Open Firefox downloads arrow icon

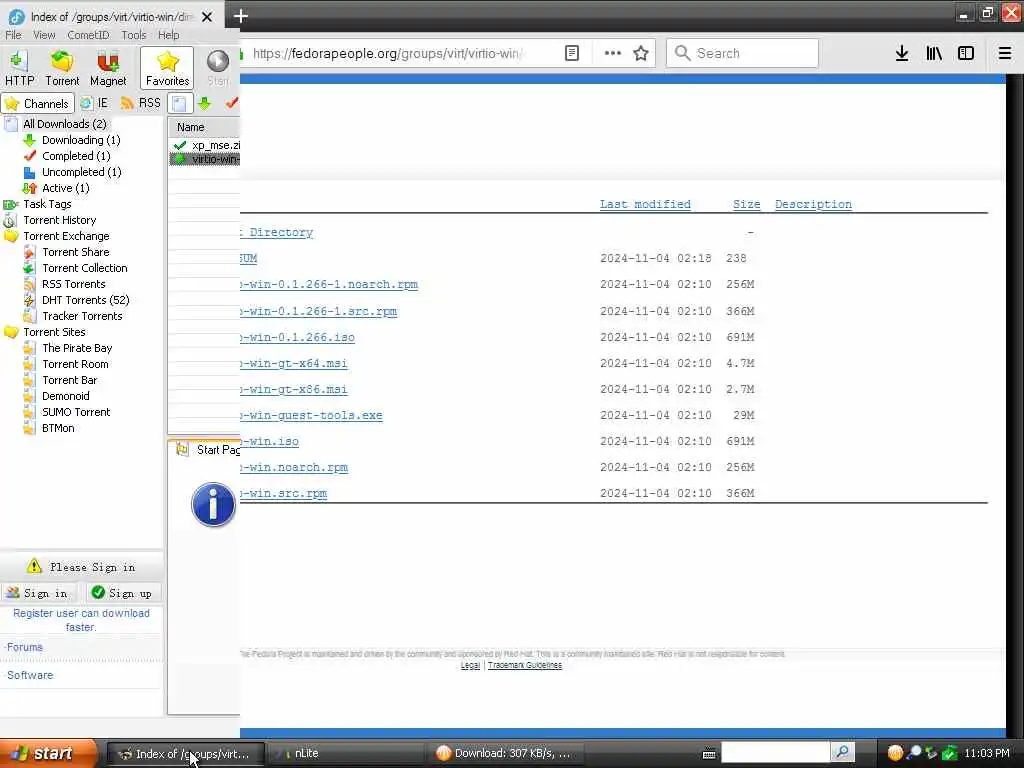(x=901, y=54)
